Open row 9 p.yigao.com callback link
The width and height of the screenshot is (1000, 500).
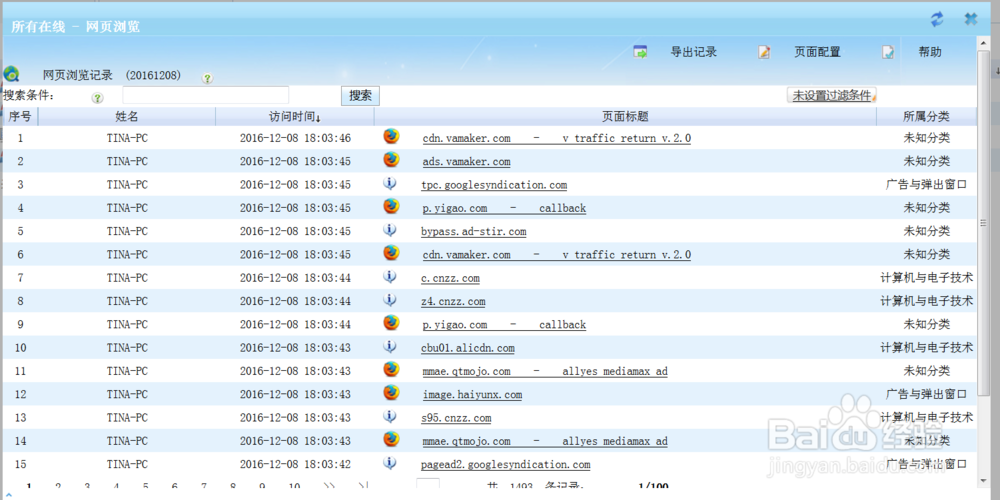504,325
